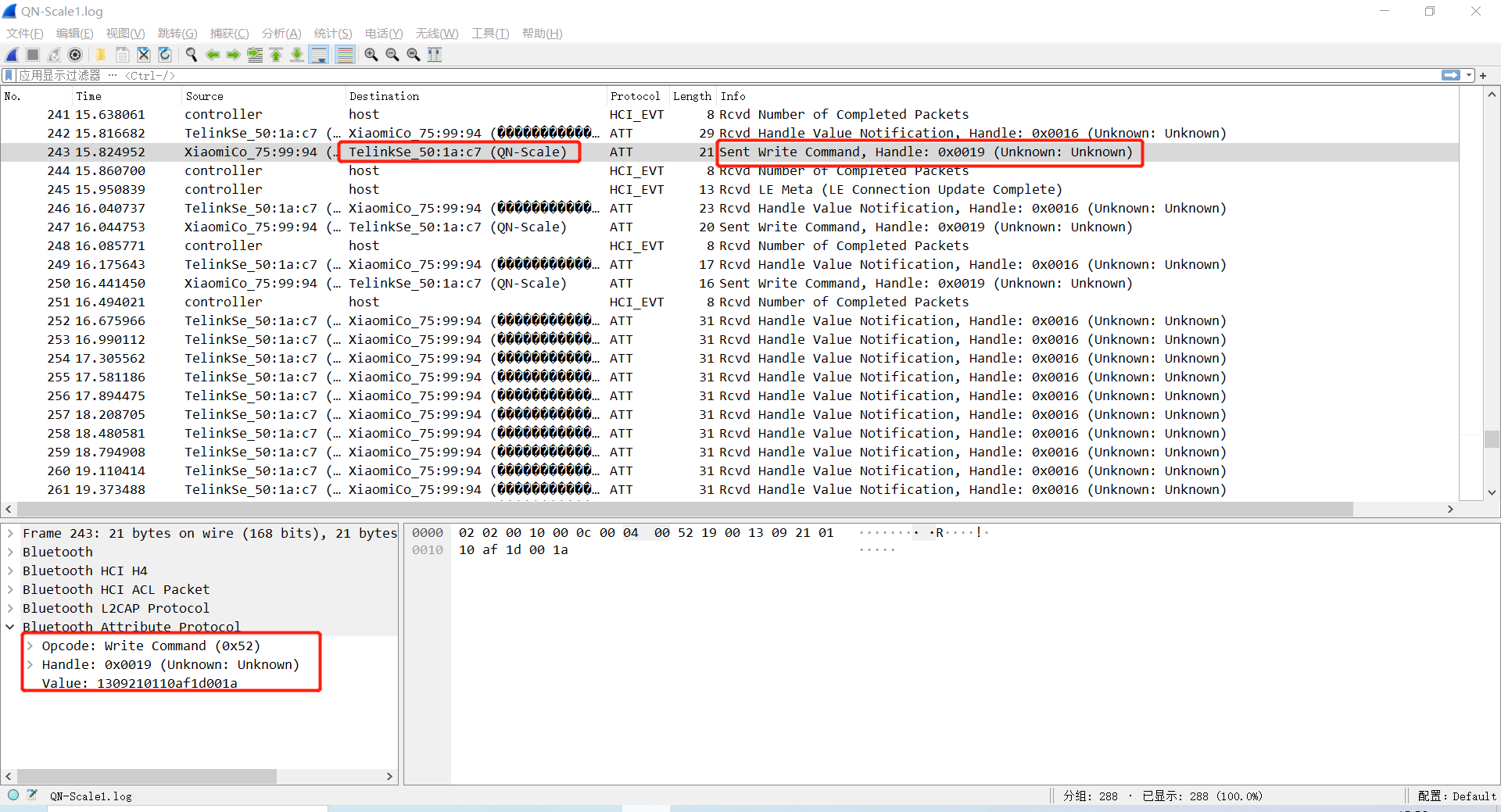Image resolution: width=1501 pixels, height=812 pixels.
Task: Open the 分析(A) menu
Action: pos(281,33)
